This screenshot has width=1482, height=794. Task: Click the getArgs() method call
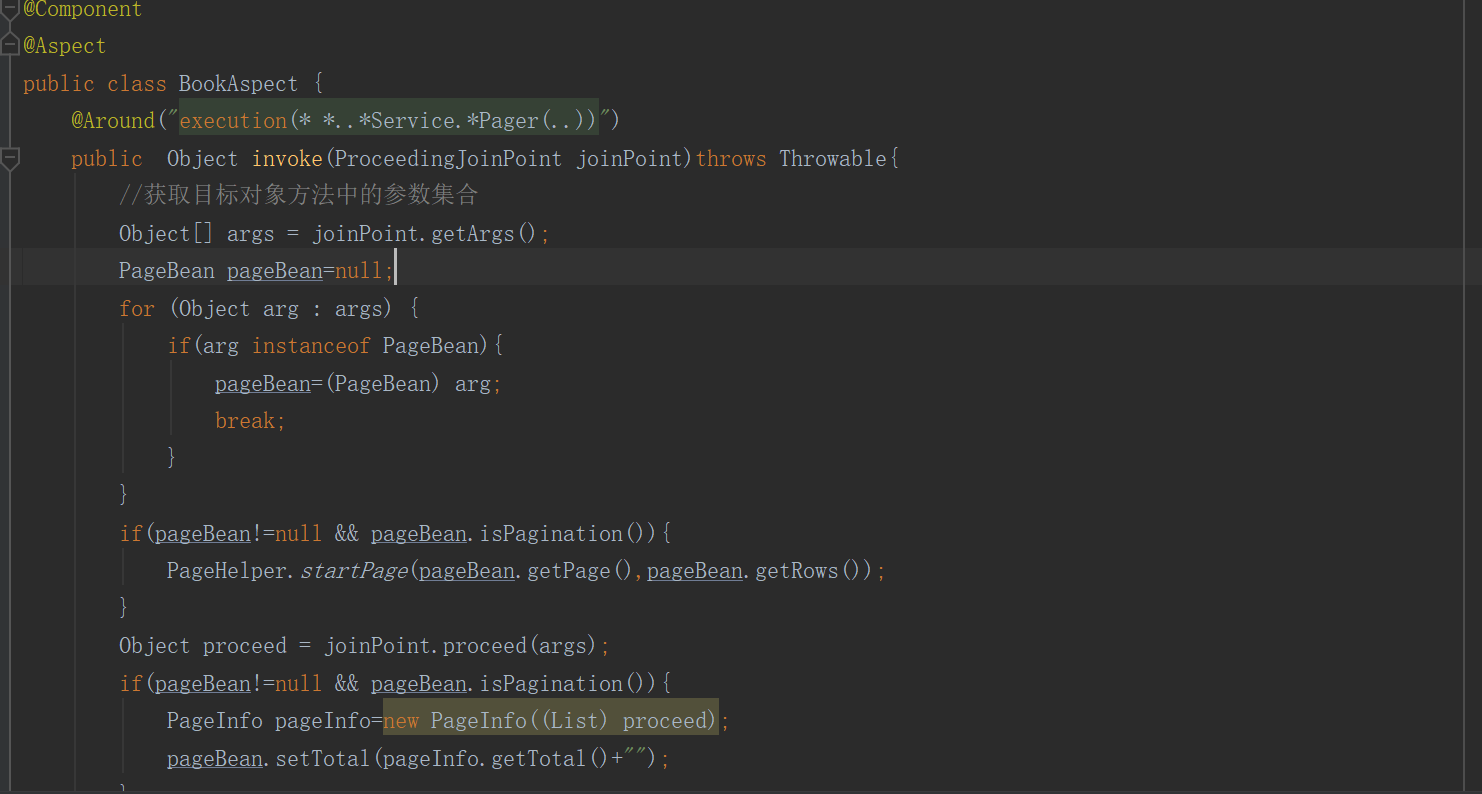[485, 234]
